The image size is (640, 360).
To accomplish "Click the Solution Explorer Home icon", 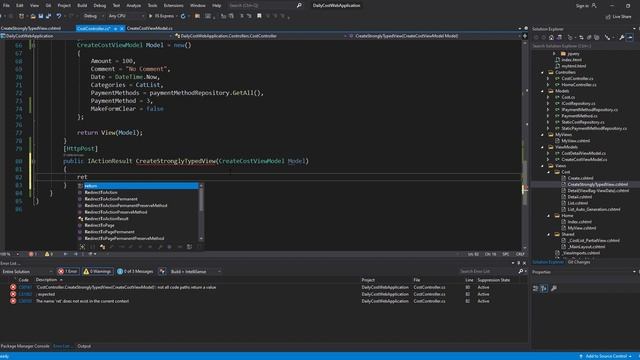I will click(x=551, y=37).
